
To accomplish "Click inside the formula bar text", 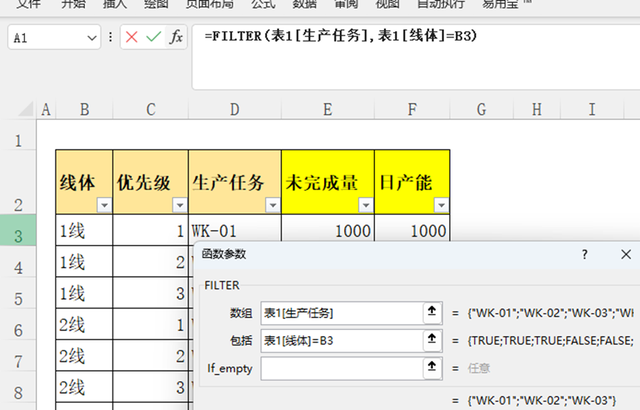I will click(x=340, y=36).
